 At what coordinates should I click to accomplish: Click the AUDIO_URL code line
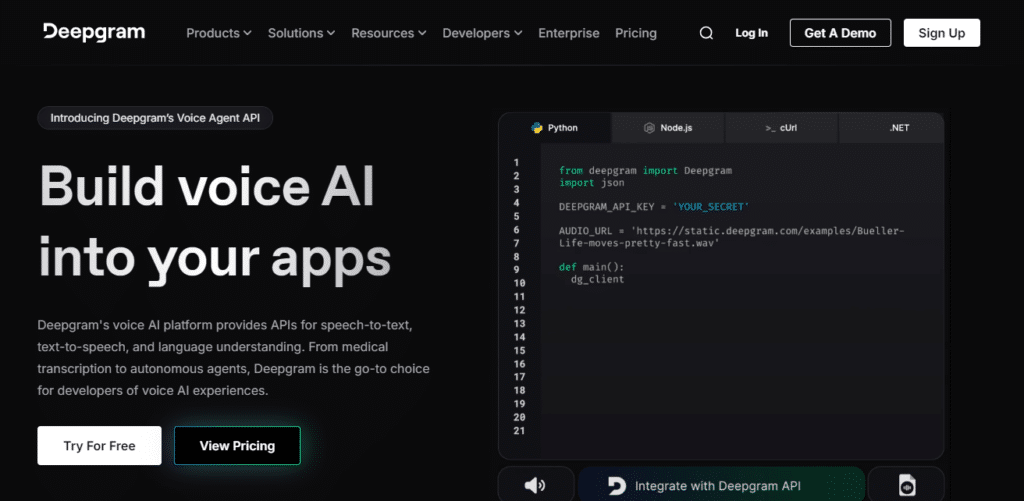pyautogui.click(x=731, y=231)
